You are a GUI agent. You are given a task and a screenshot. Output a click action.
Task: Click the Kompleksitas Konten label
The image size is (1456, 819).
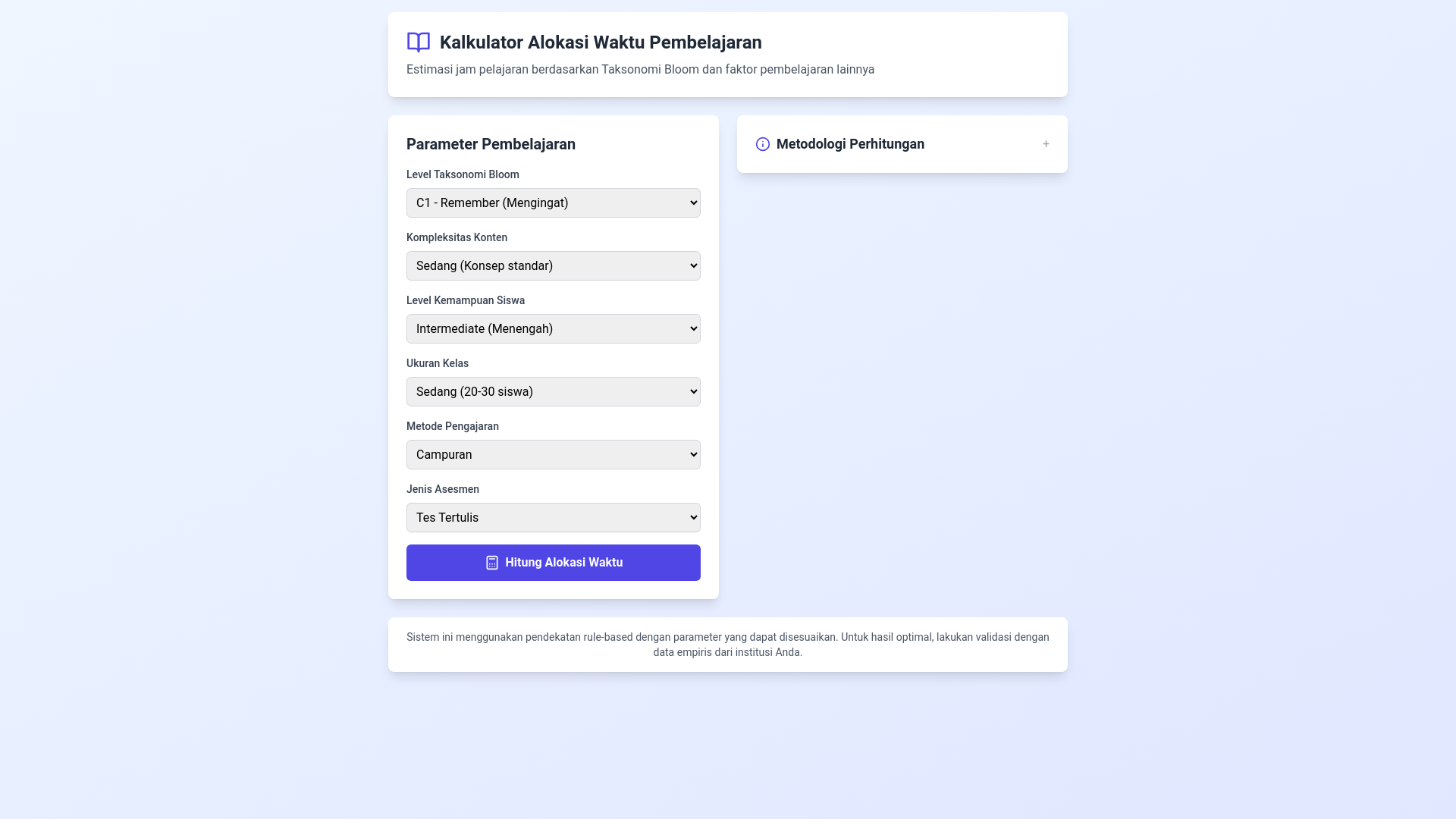pos(457,237)
